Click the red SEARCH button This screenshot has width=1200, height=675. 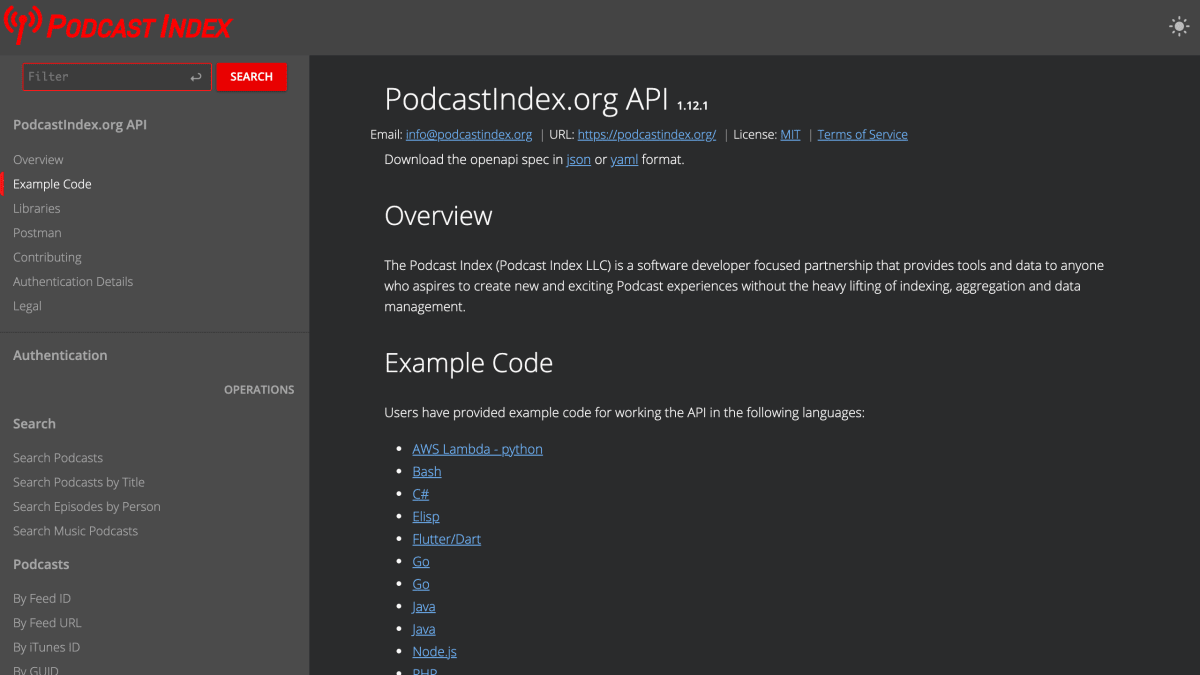[x=251, y=77]
